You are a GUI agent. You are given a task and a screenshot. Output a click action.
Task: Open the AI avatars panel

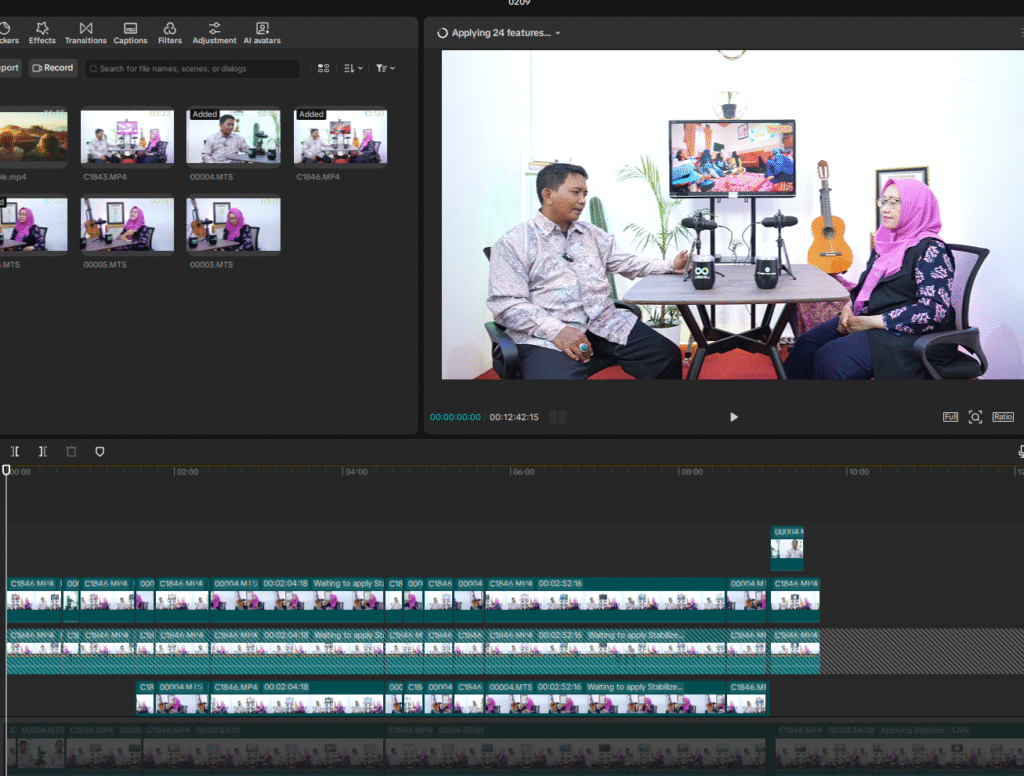tap(262, 33)
